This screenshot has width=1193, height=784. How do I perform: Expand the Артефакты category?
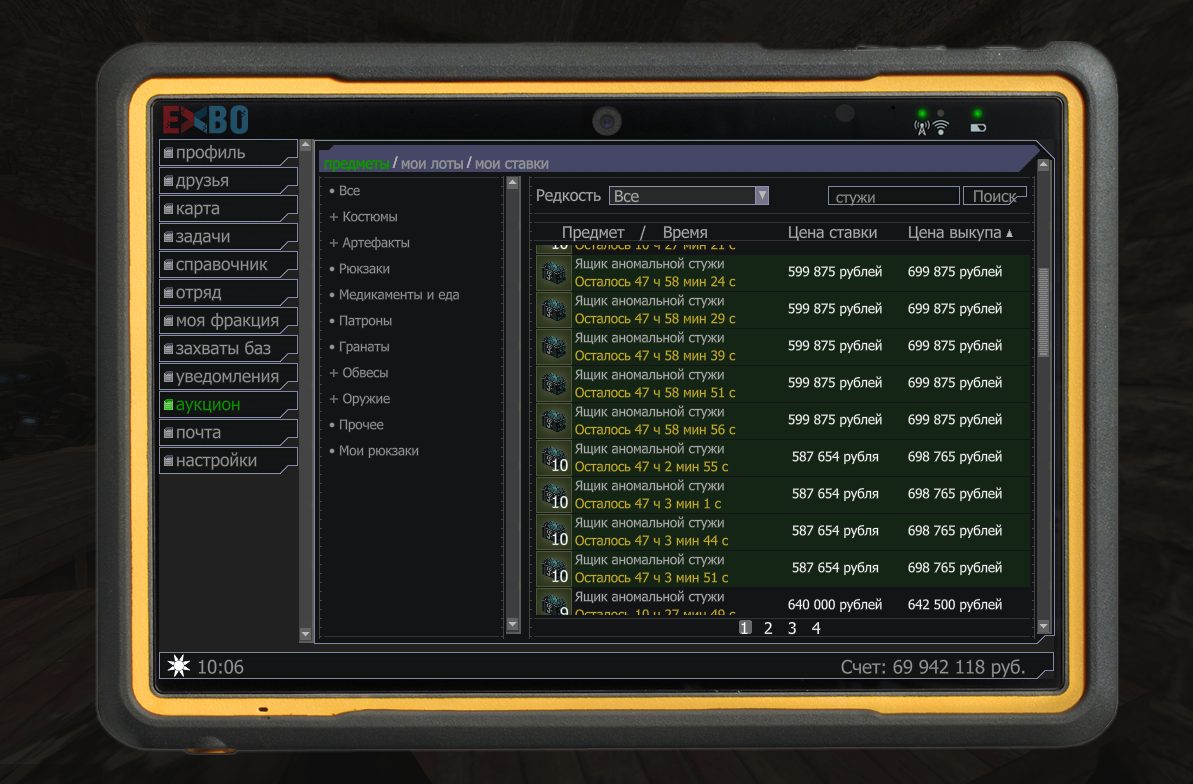334,243
